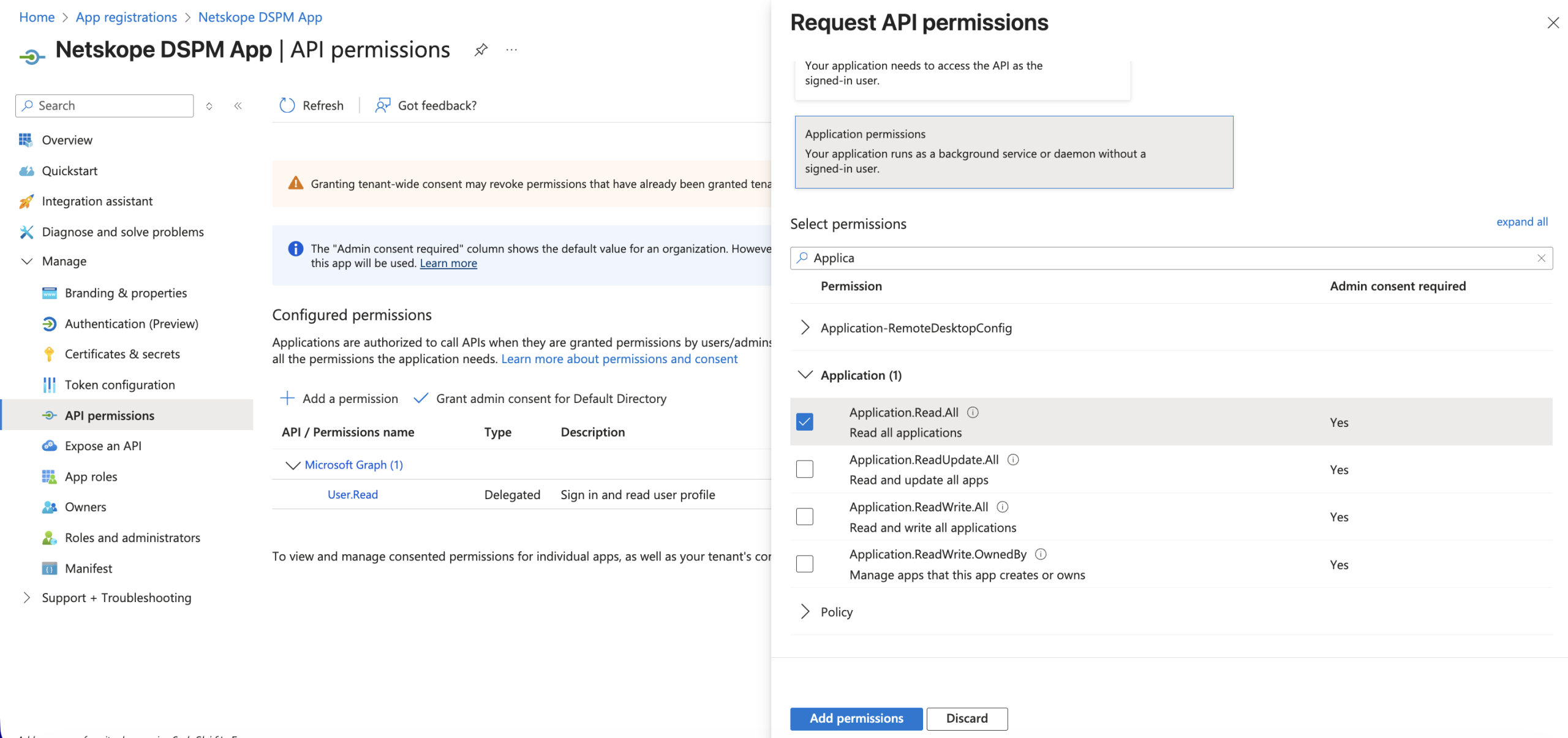This screenshot has height=738, width=1568.
Task: Click the sidebar Search field
Action: (x=104, y=105)
